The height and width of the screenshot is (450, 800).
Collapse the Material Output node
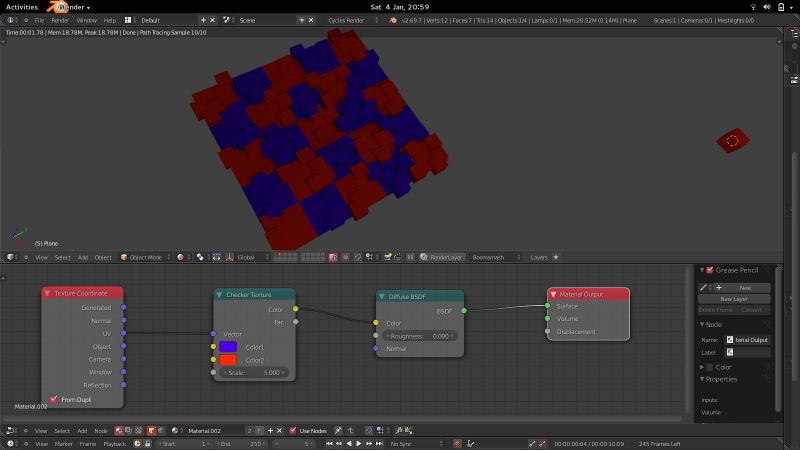(553, 294)
